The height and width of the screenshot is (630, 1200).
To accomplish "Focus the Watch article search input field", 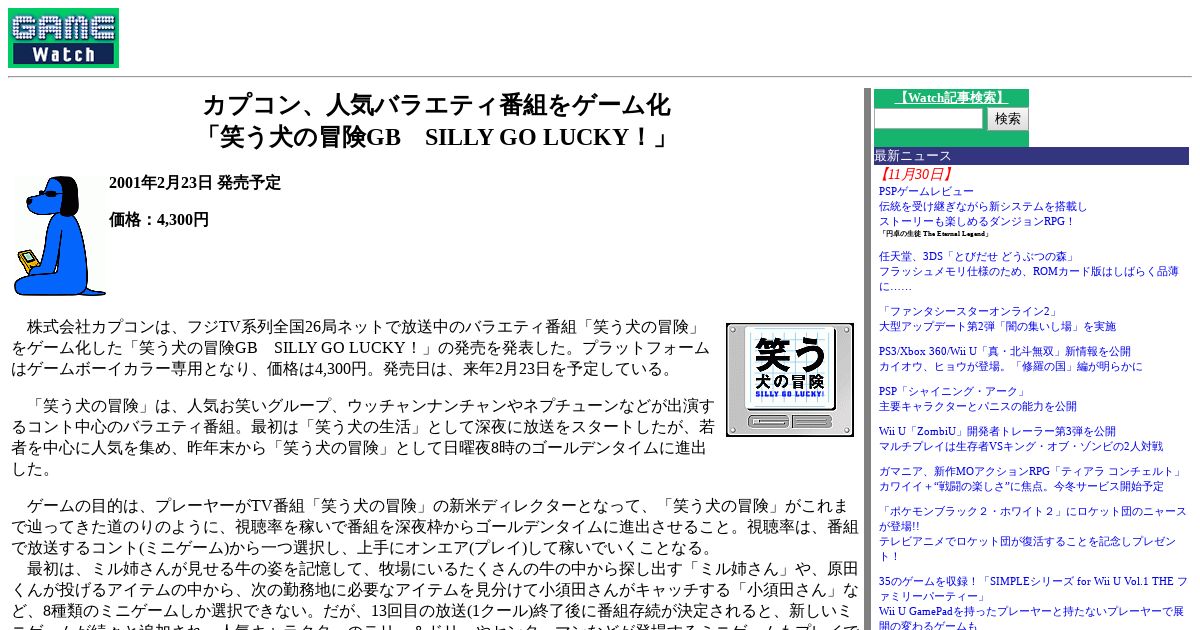I will (x=929, y=118).
